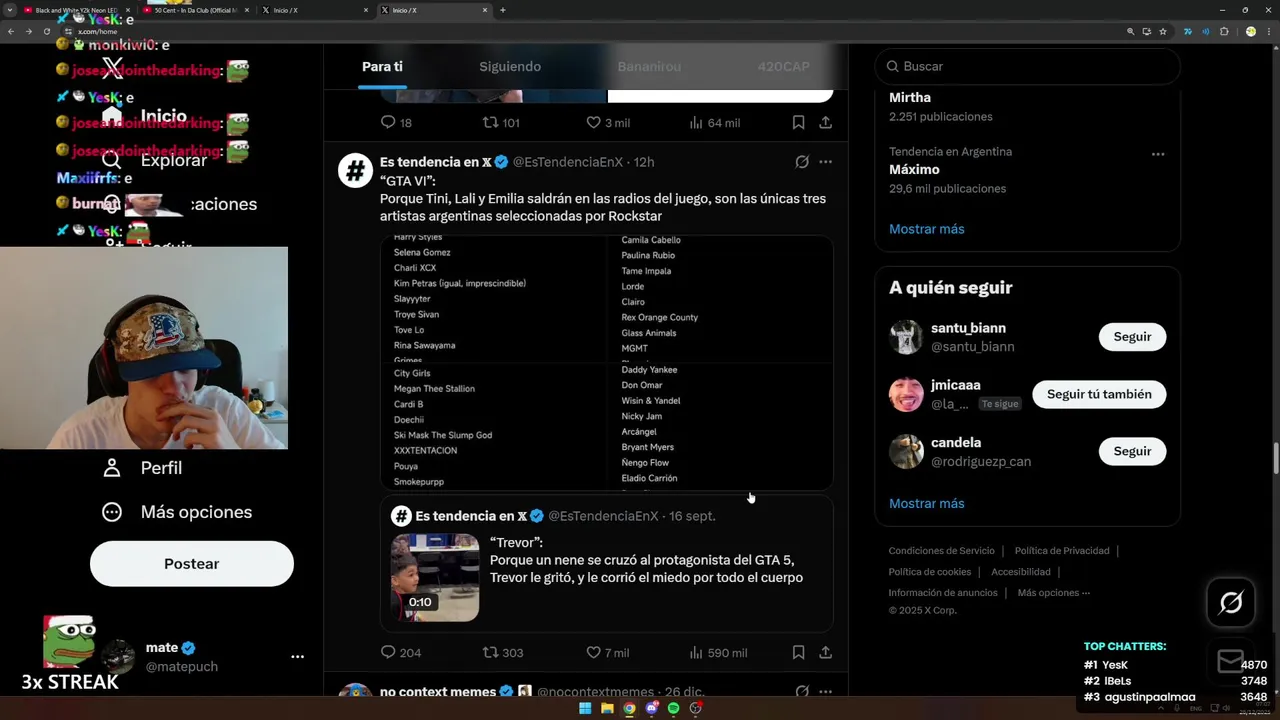
Task: Open Explorar search icon in sidebar
Action: (112, 160)
